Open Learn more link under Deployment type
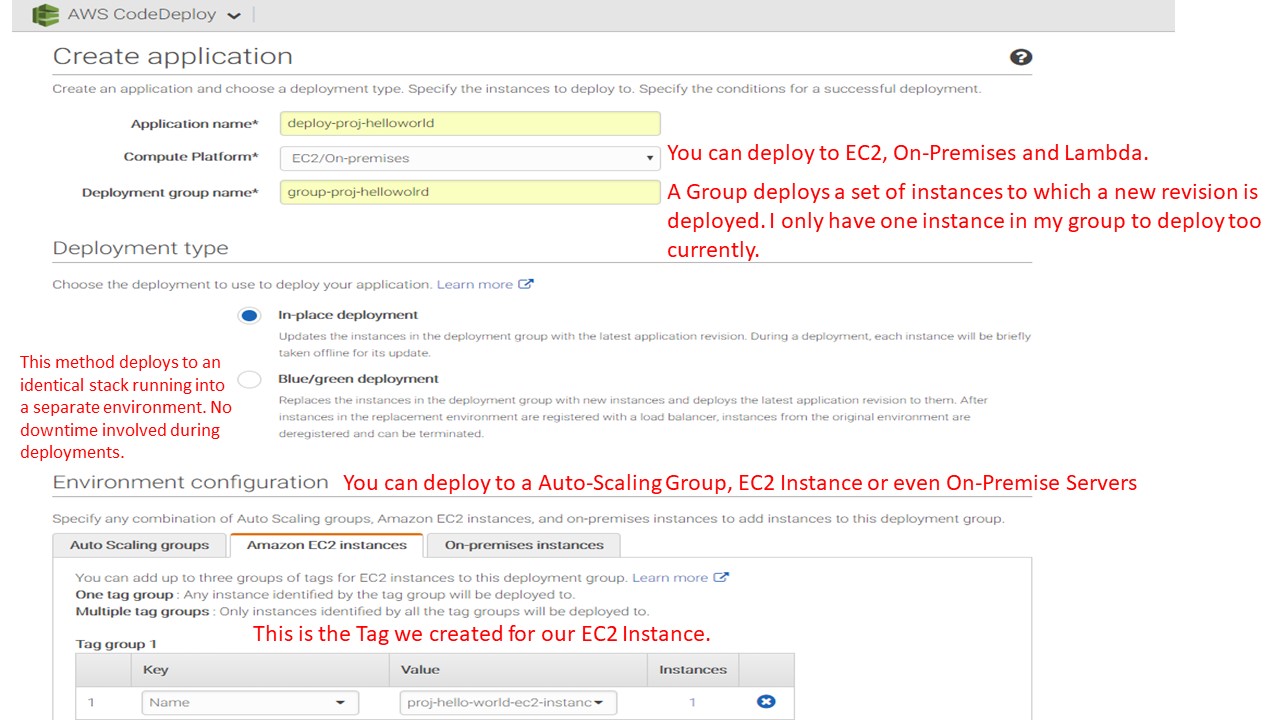The height and width of the screenshot is (720, 1280). [474, 284]
